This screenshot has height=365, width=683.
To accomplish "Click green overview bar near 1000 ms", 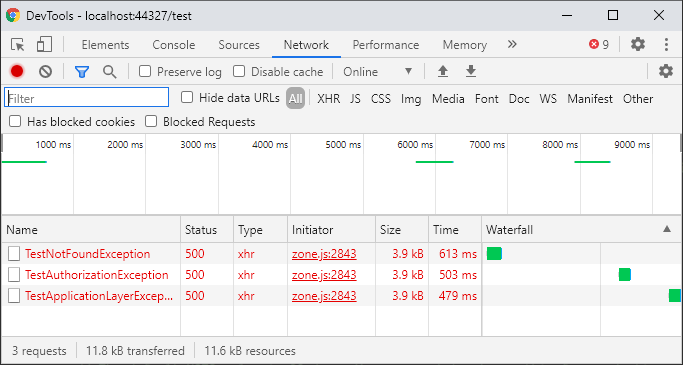I will coord(24,162).
